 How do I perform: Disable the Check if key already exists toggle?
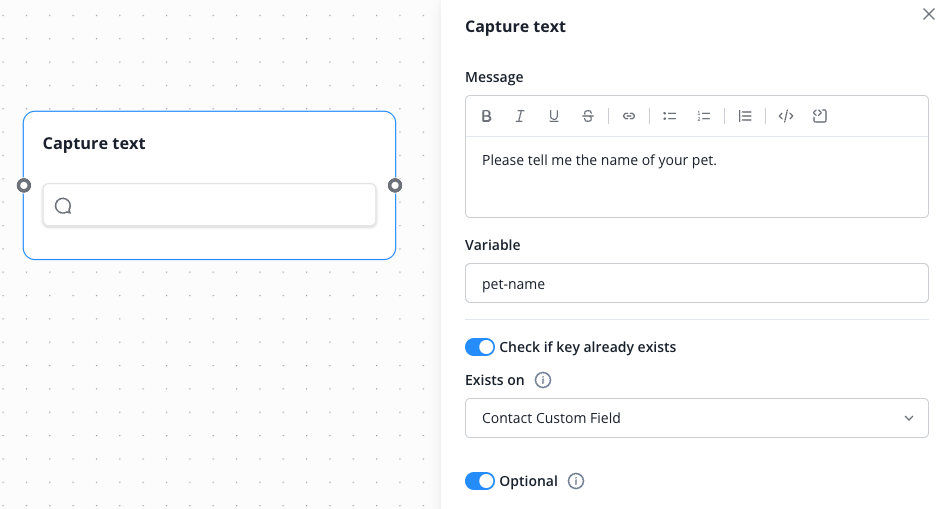point(480,347)
